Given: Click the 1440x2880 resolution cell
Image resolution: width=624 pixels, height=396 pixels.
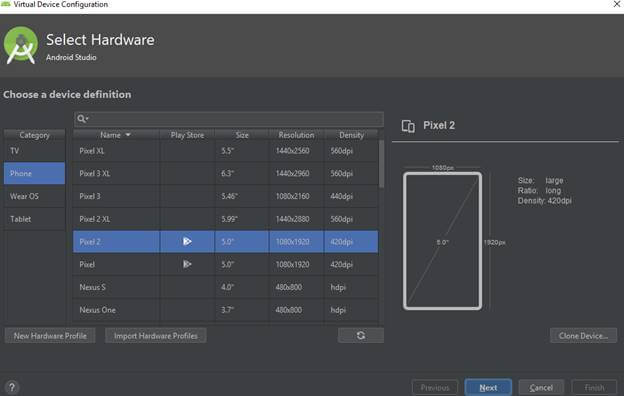Looking at the screenshot, I should coord(296,219).
